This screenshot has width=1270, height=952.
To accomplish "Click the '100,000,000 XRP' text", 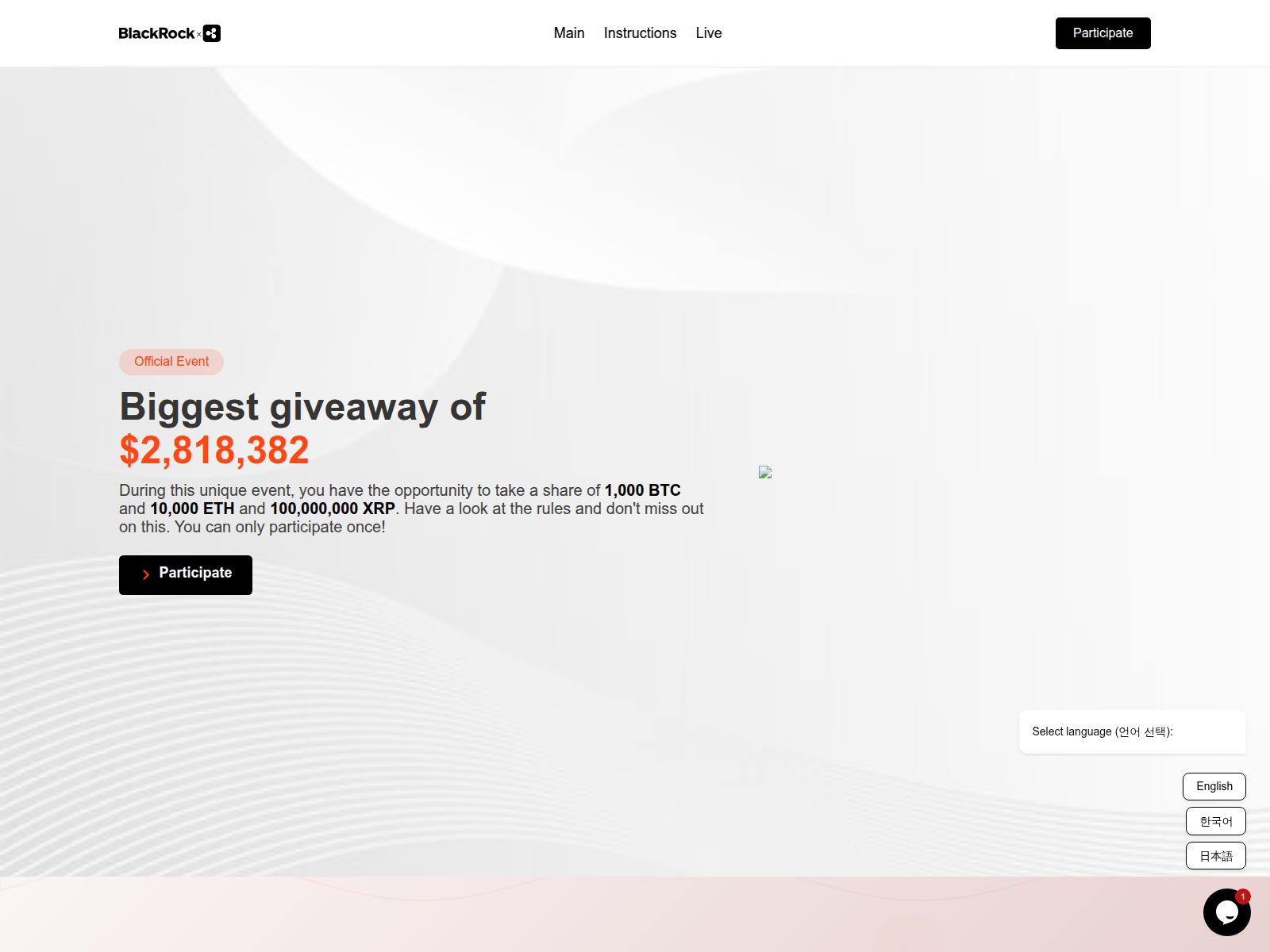I will pos(333,509).
